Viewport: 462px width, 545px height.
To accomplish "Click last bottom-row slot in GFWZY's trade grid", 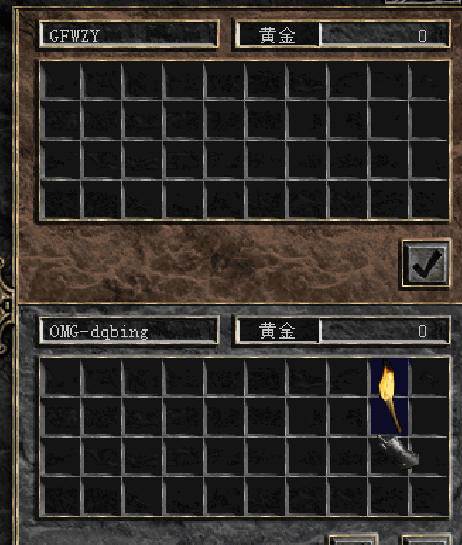I will pyautogui.click(x=429, y=200).
